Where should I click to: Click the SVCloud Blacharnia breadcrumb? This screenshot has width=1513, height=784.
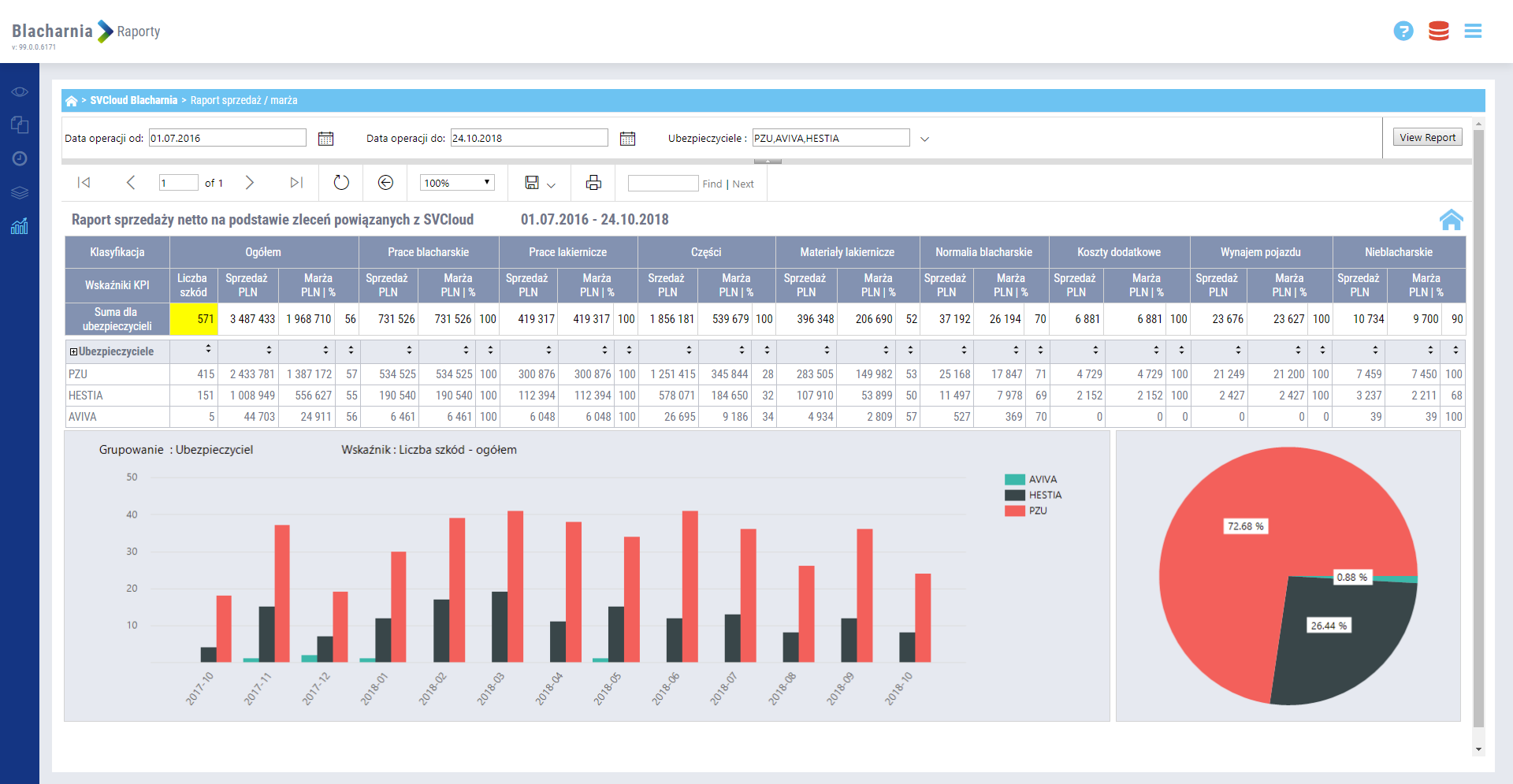pyautogui.click(x=133, y=101)
